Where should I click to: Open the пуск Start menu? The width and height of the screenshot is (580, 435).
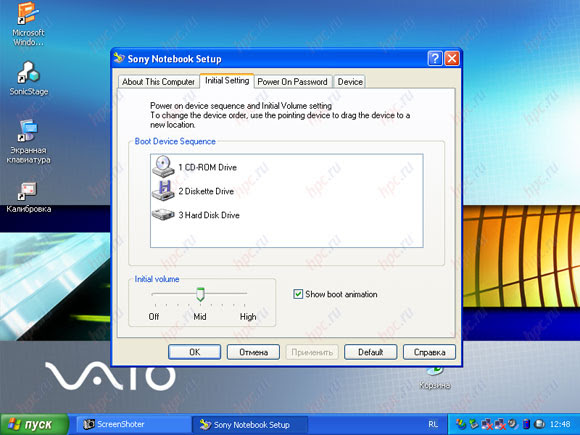click(x=34, y=424)
